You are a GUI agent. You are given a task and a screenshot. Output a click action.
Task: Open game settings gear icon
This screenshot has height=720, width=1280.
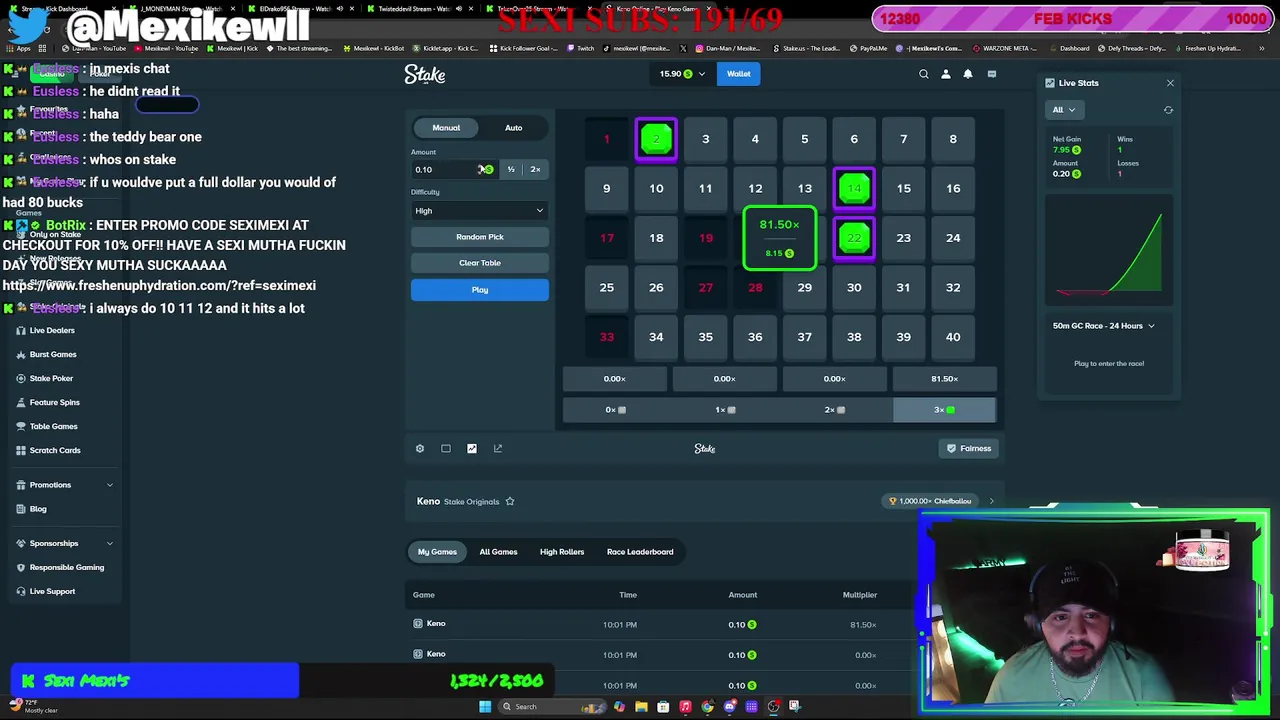pyautogui.click(x=420, y=449)
